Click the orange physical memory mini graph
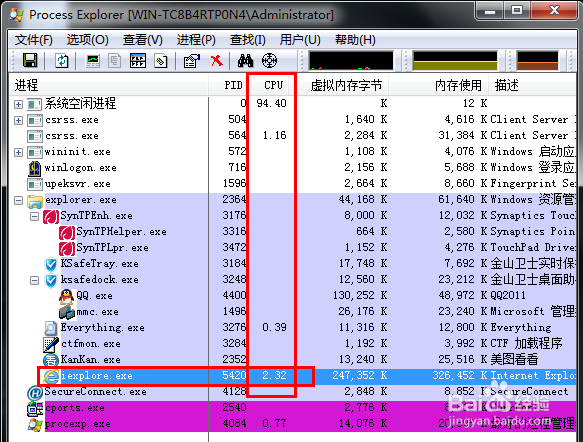Viewport: 583px width, 442px height. pos(538,61)
